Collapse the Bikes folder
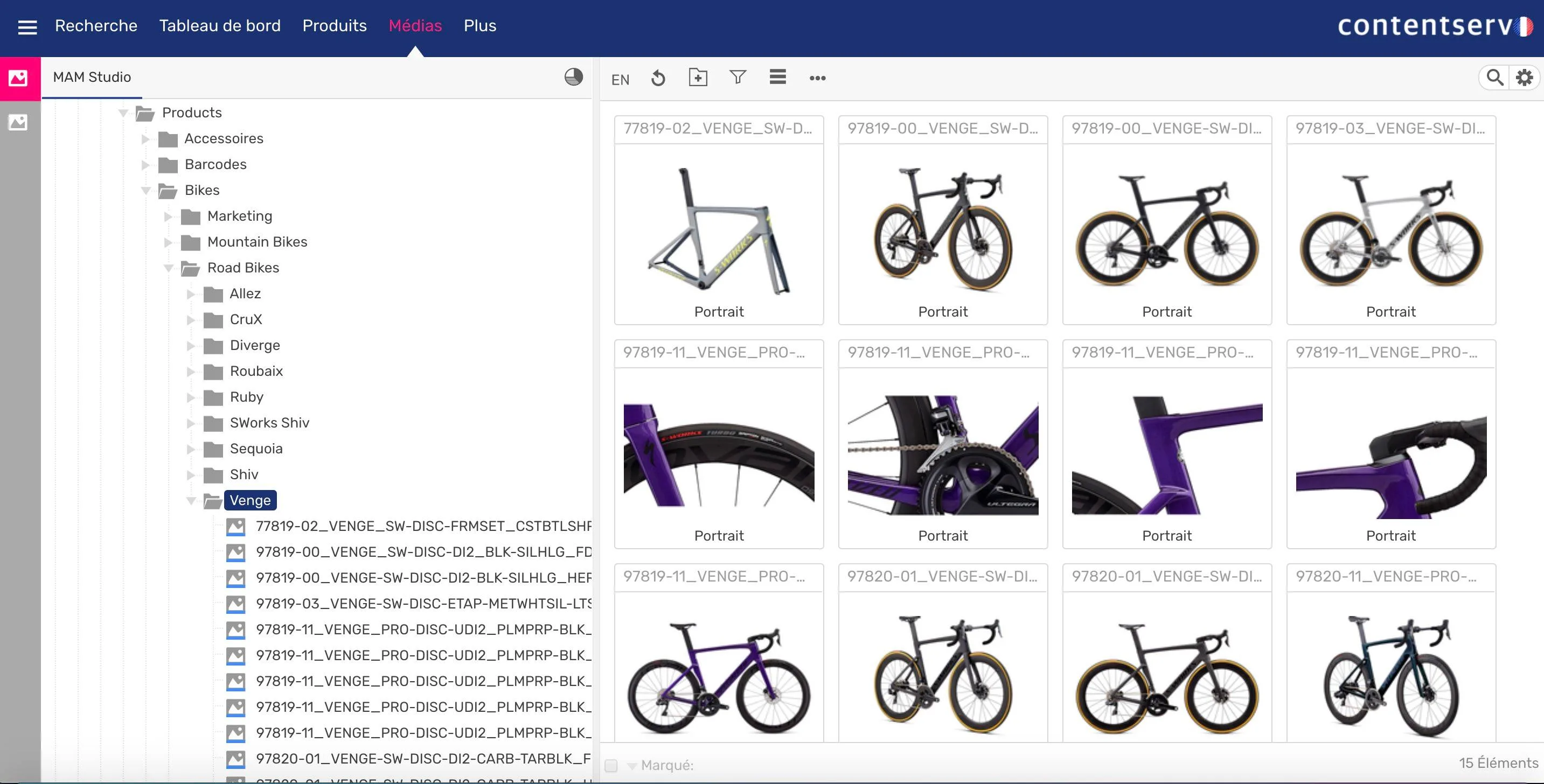The height and width of the screenshot is (784, 1544). pyautogui.click(x=145, y=191)
